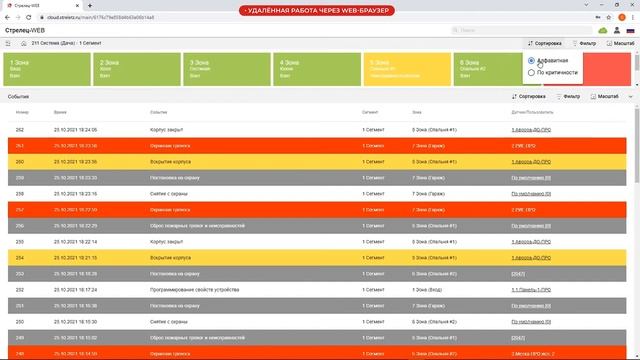Open user link in event row 258
The width and height of the screenshot is (640, 360).
pyautogui.click(x=531, y=194)
